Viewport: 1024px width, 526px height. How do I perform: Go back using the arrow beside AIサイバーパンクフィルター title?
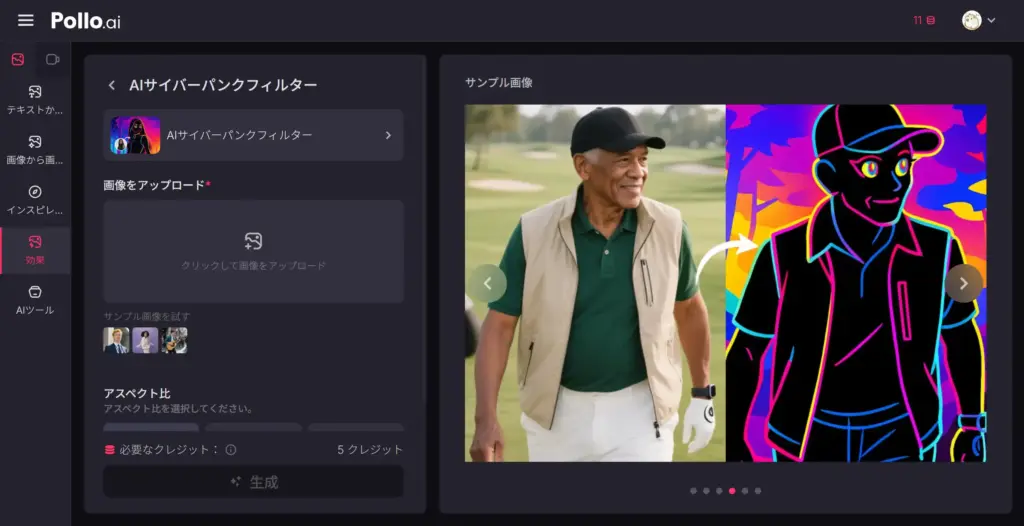(112, 86)
